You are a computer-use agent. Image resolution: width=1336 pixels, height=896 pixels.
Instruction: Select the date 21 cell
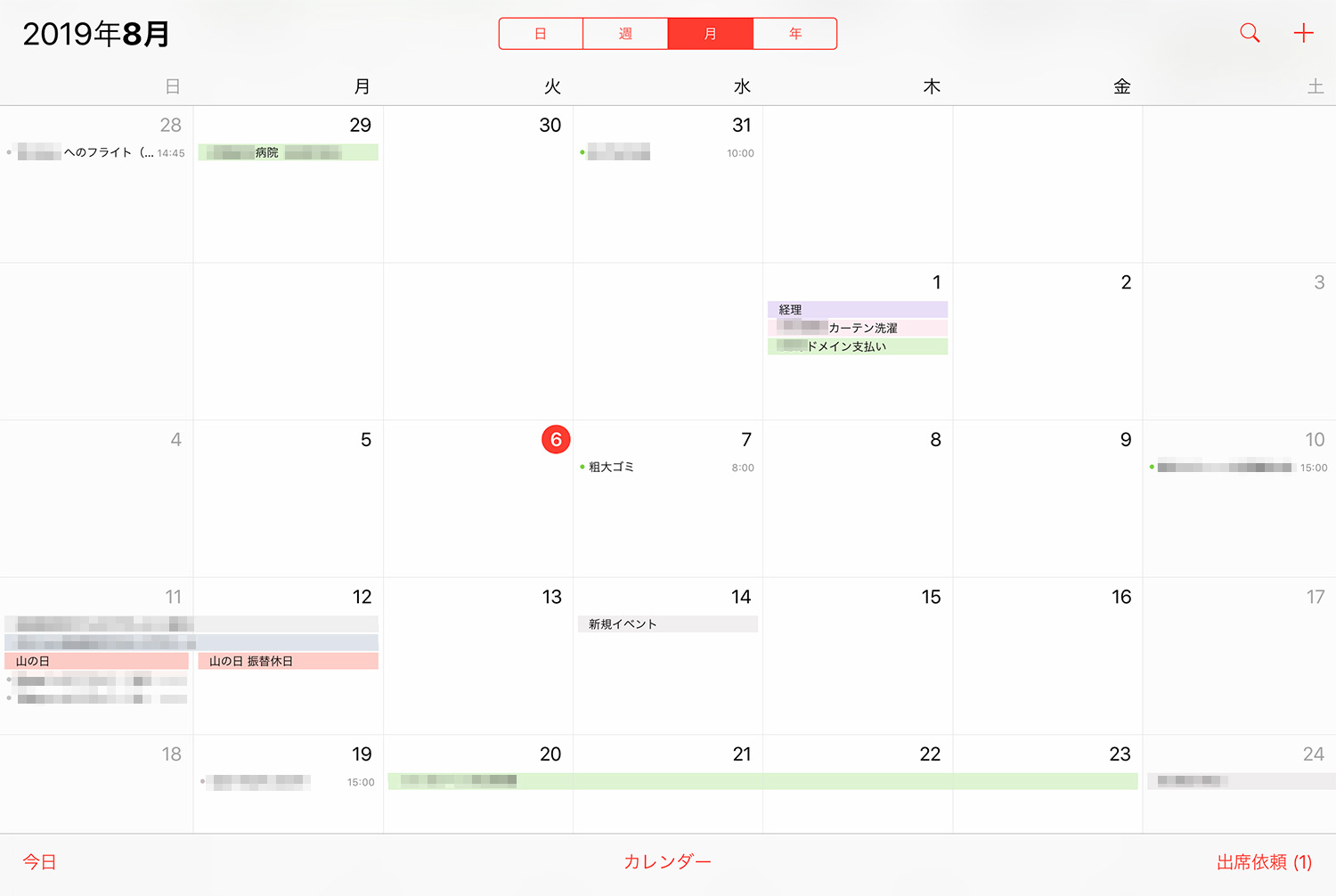click(x=668, y=785)
